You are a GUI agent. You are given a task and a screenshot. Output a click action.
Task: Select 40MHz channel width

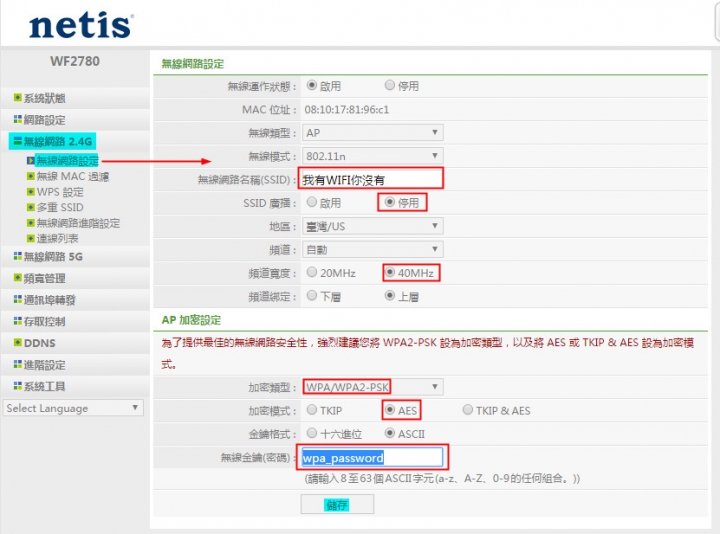coord(390,272)
